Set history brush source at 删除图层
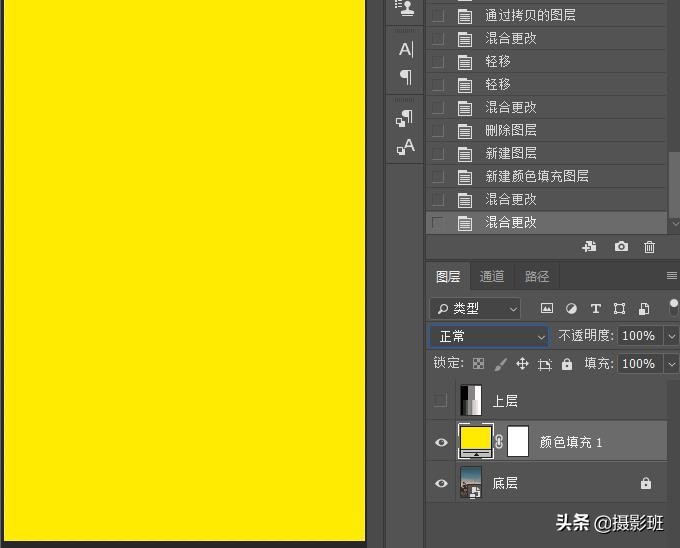This screenshot has height=548, width=680. coord(438,130)
